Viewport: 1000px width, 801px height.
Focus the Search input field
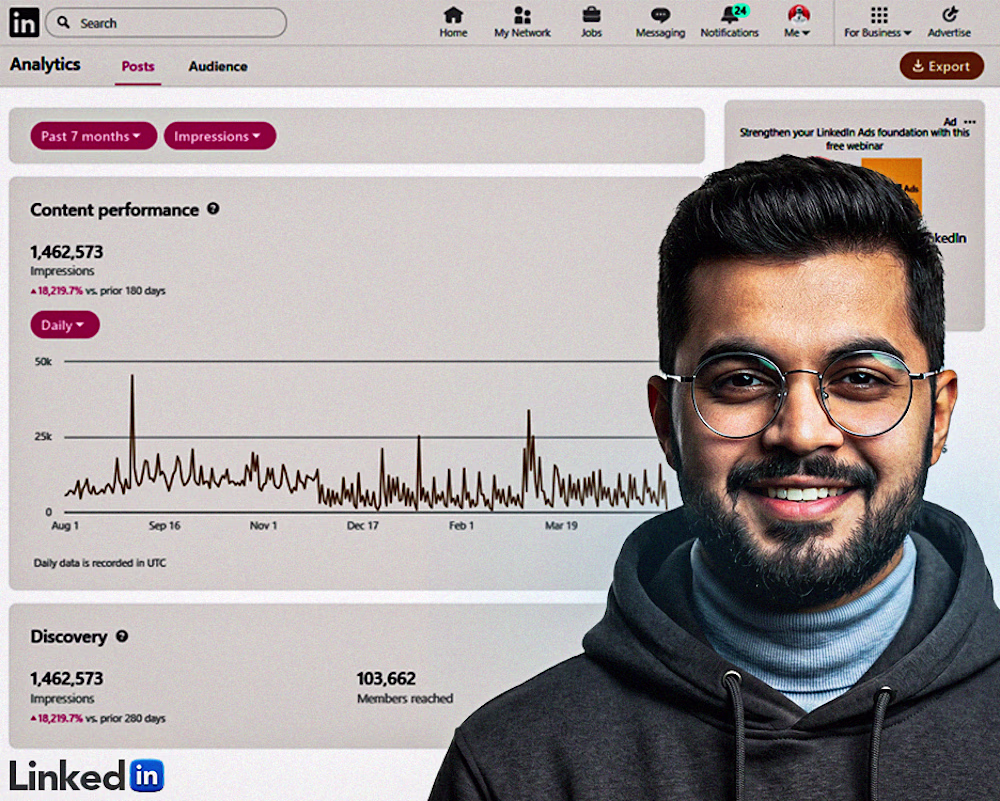(x=166, y=23)
